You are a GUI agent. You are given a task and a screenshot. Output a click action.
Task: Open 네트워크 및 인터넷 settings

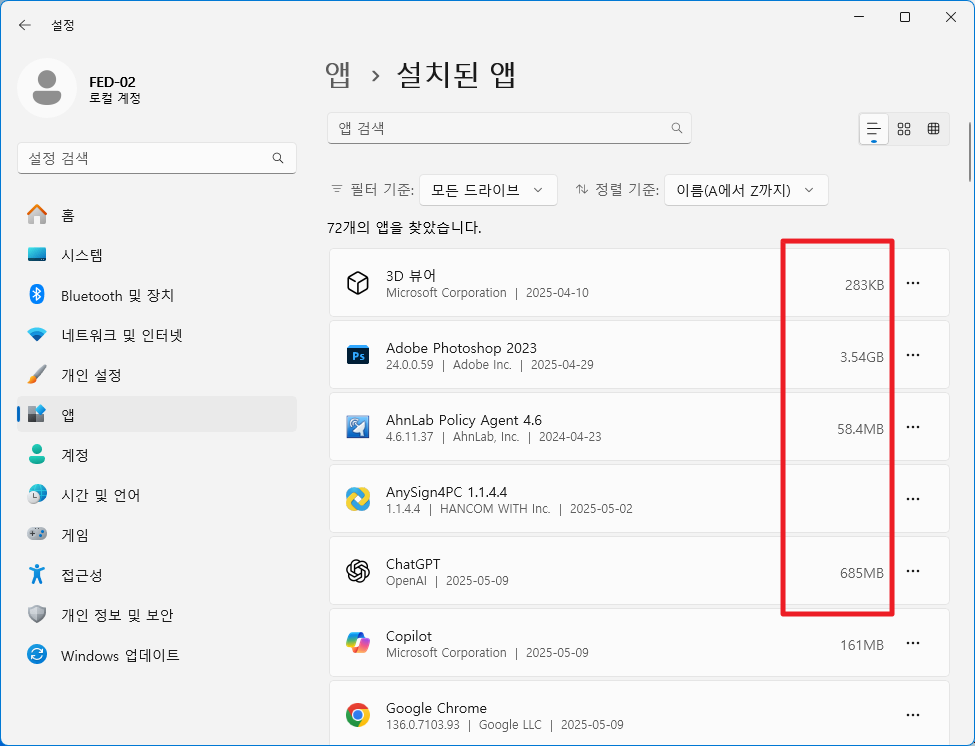(157, 335)
